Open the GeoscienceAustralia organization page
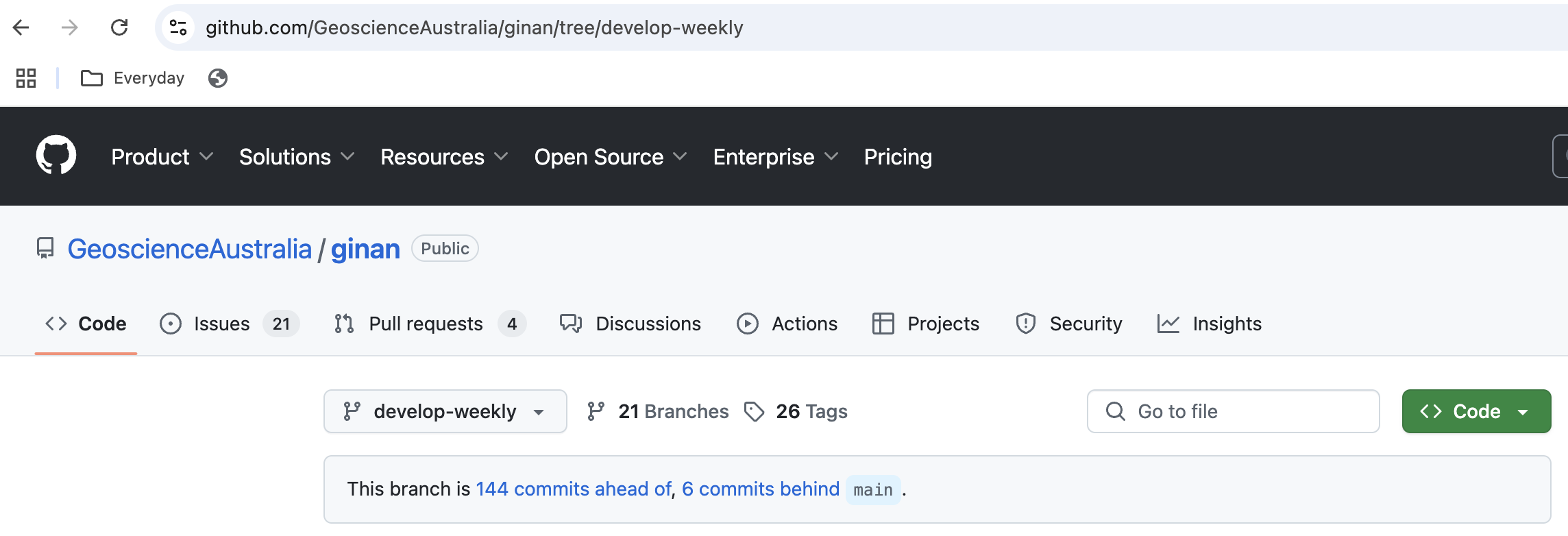 [190, 249]
